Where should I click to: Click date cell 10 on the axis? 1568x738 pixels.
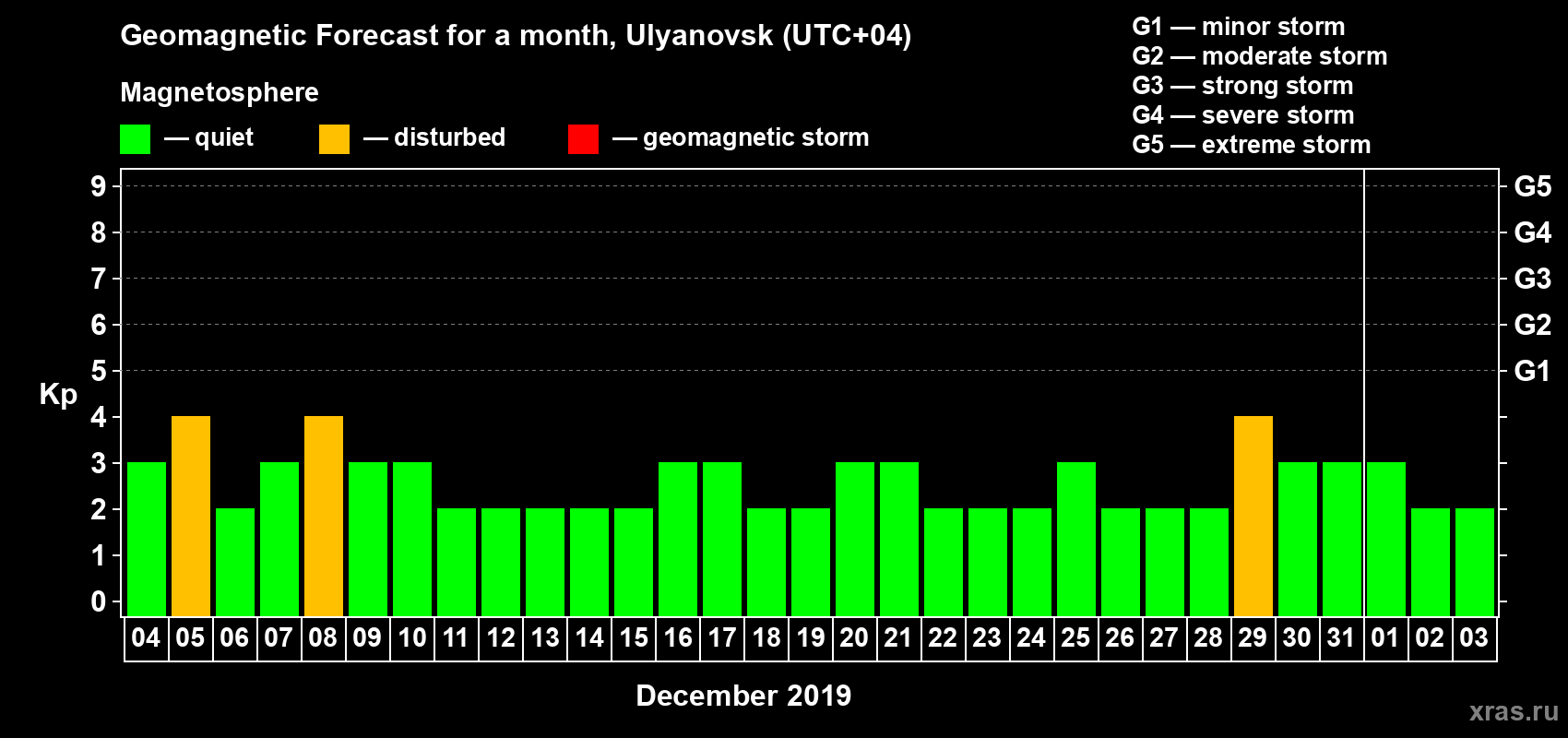point(412,638)
